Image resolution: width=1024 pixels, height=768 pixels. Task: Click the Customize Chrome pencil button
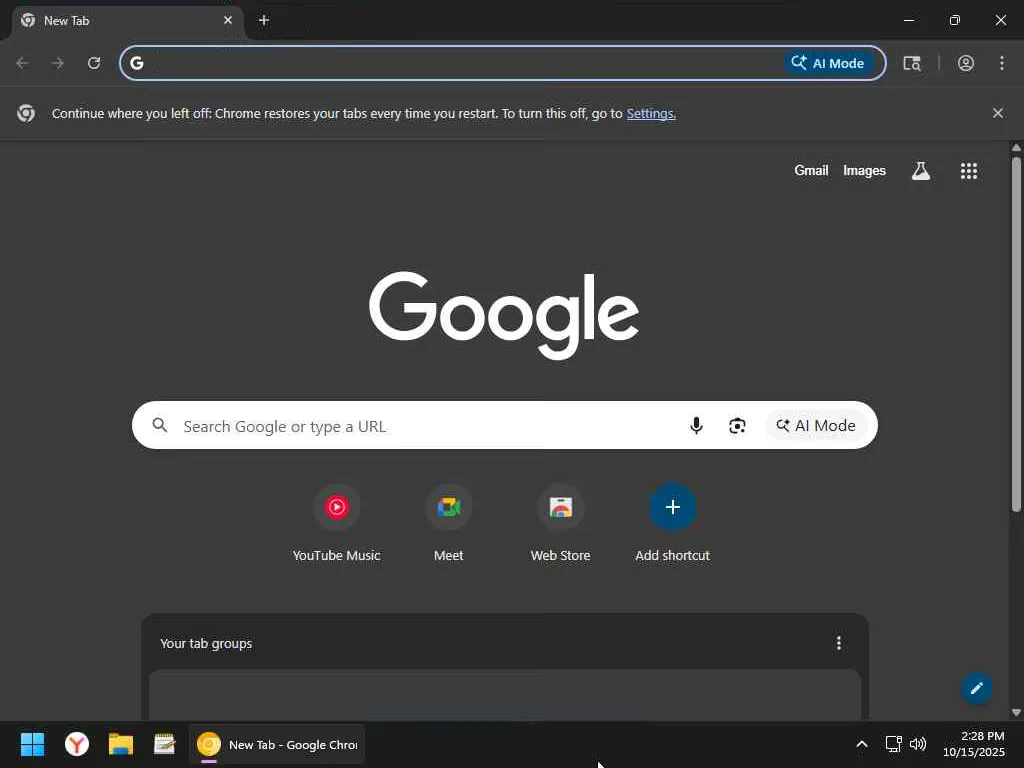tap(976, 688)
